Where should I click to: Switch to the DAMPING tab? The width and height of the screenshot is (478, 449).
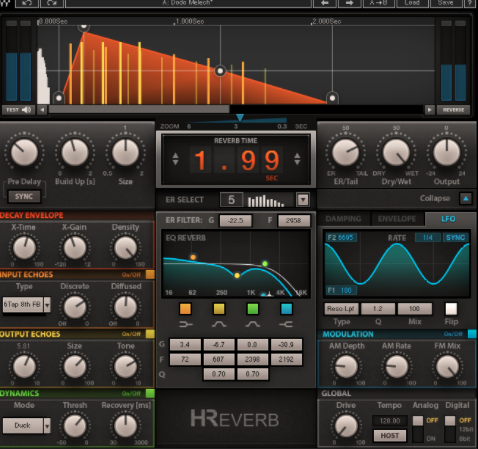coord(343,219)
